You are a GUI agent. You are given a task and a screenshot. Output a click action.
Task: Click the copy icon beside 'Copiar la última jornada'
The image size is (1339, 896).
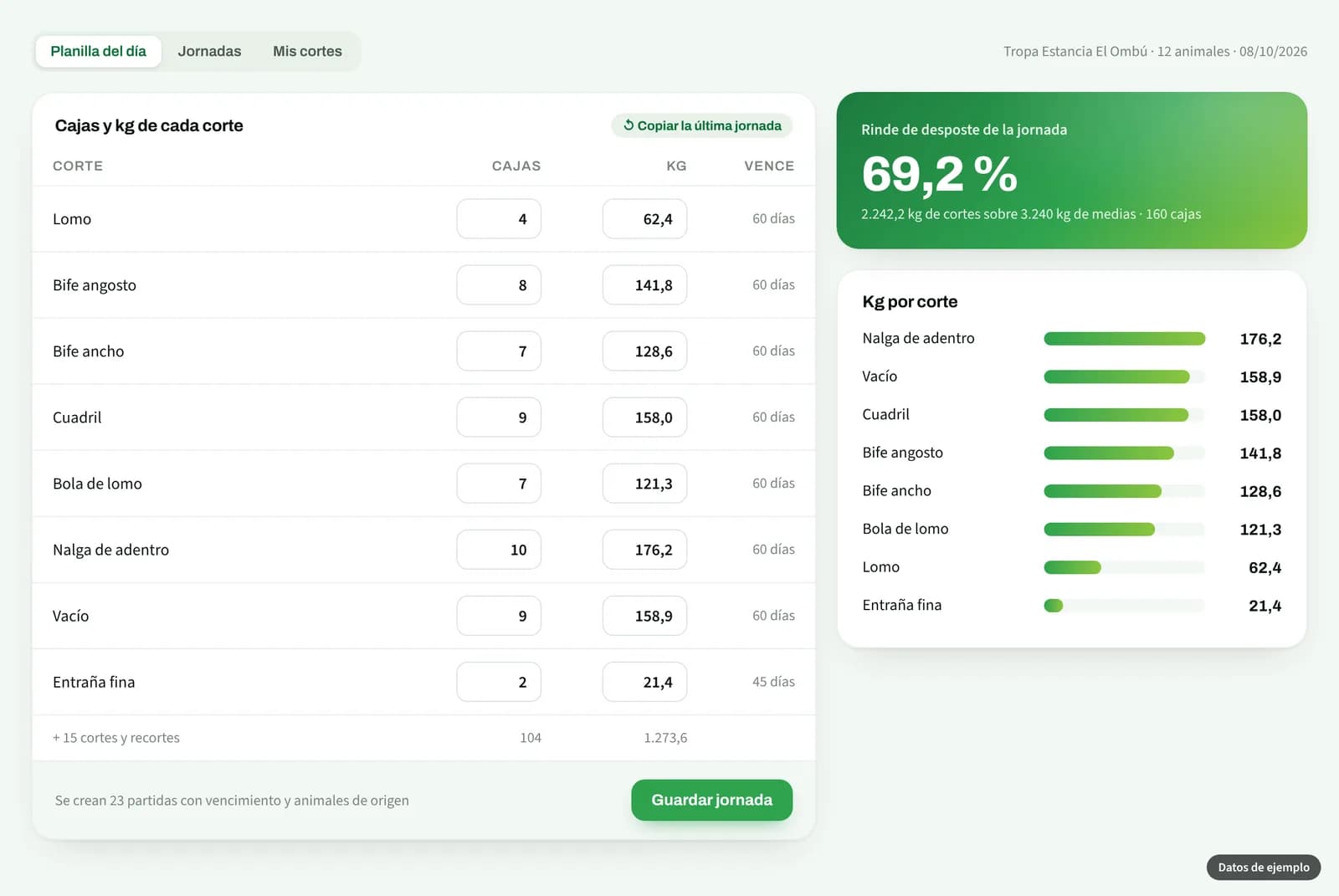(x=628, y=125)
